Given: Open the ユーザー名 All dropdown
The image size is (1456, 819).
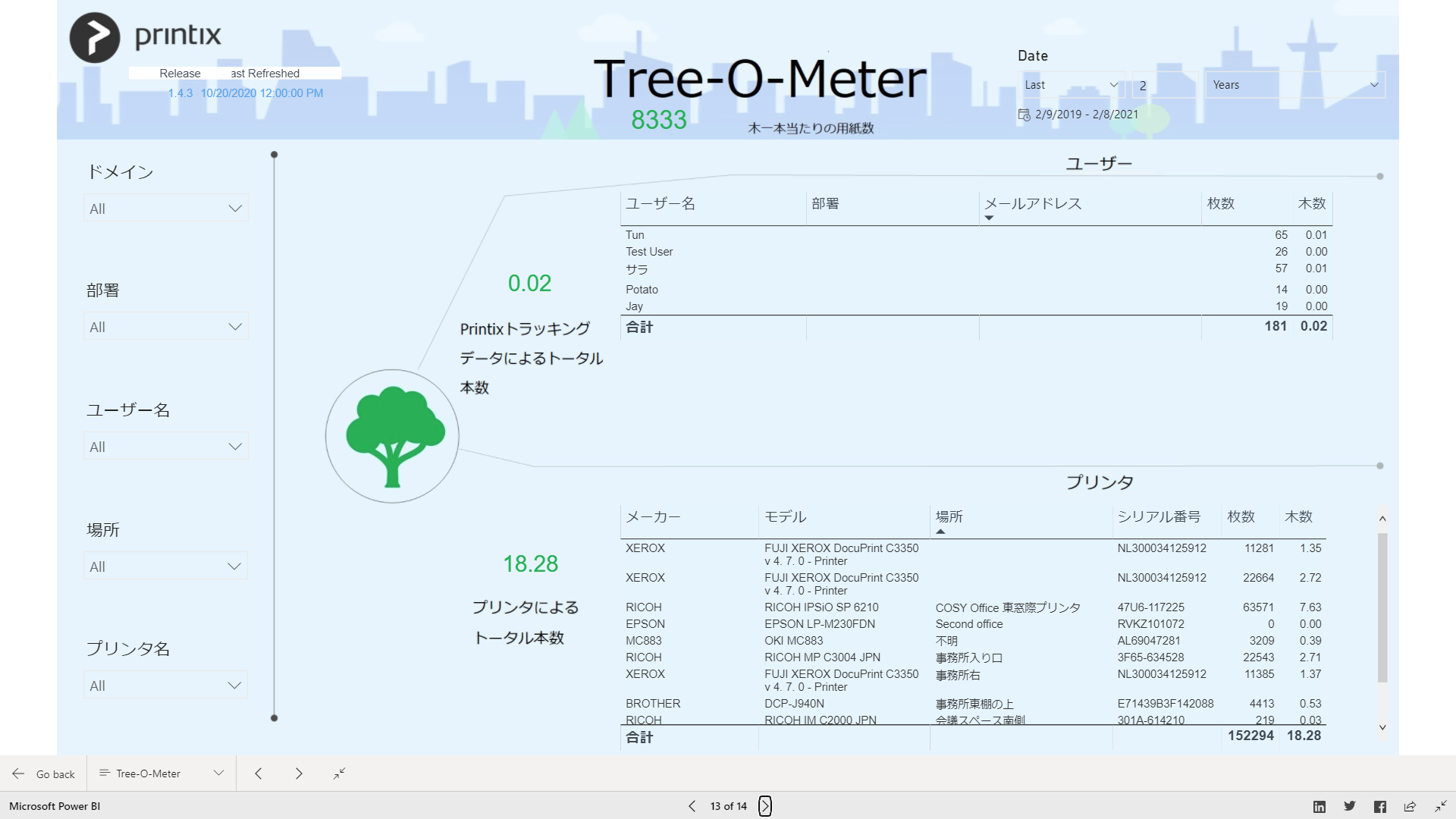Looking at the screenshot, I should click(165, 447).
